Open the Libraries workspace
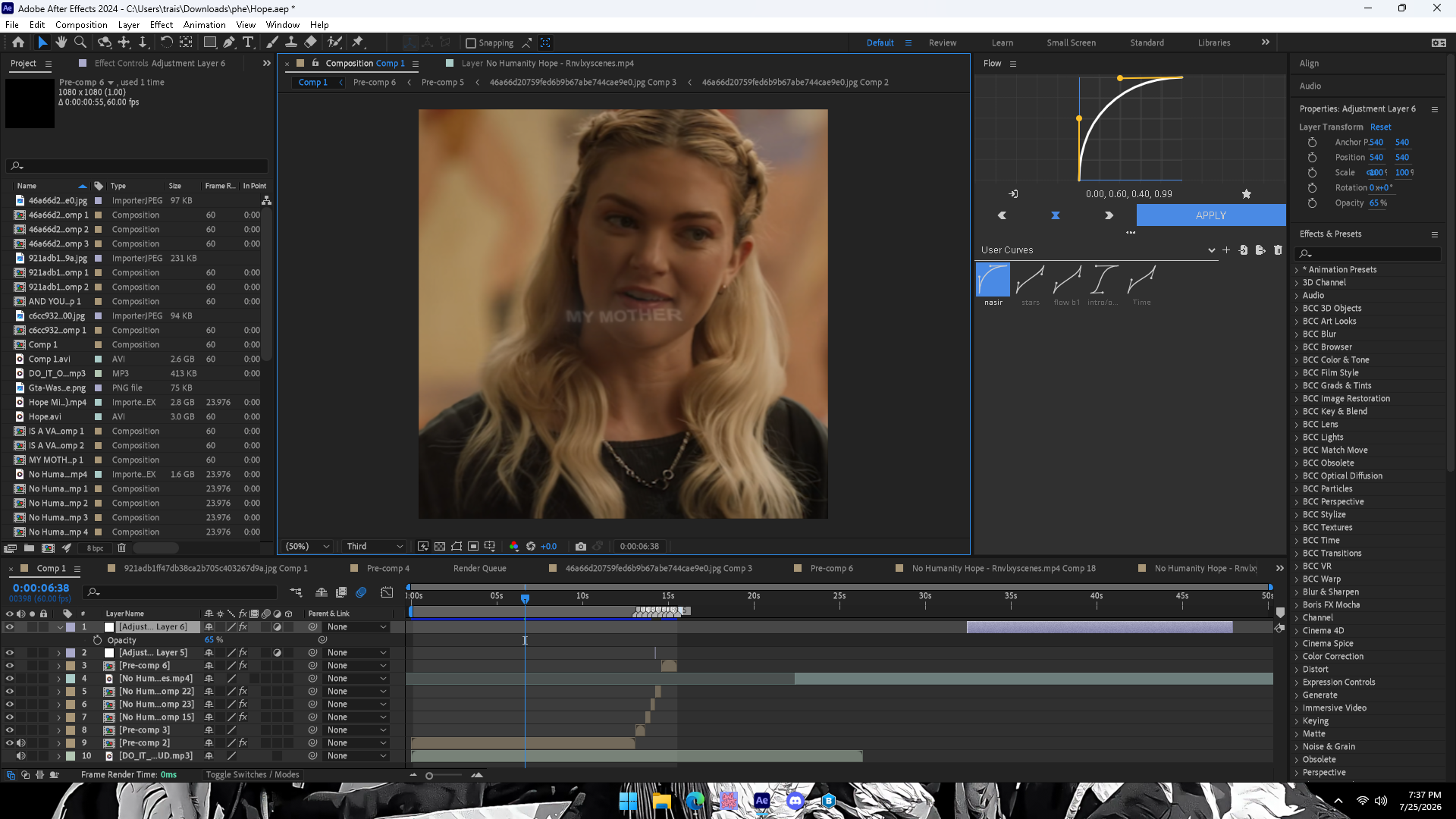The width and height of the screenshot is (1456, 819). [x=1214, y=43]
